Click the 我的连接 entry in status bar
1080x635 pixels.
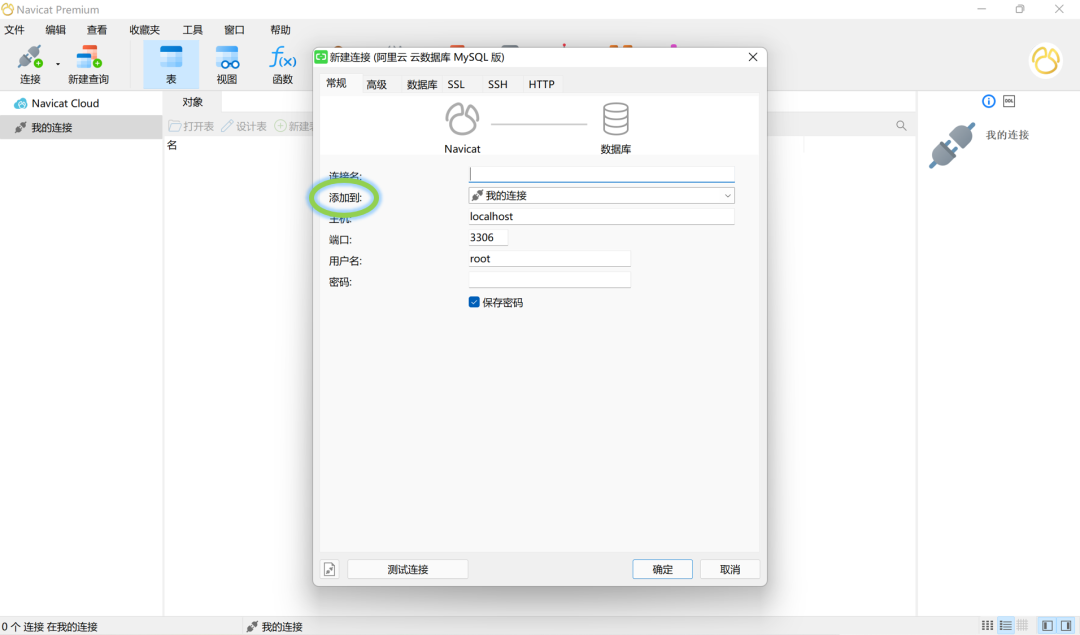pyautogui.click(x=274, y=626)
